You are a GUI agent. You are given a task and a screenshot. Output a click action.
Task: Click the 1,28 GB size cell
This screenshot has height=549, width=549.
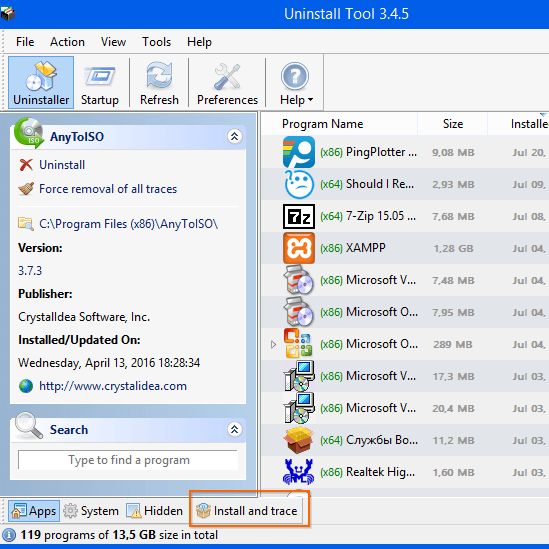(x=453, y=249)
